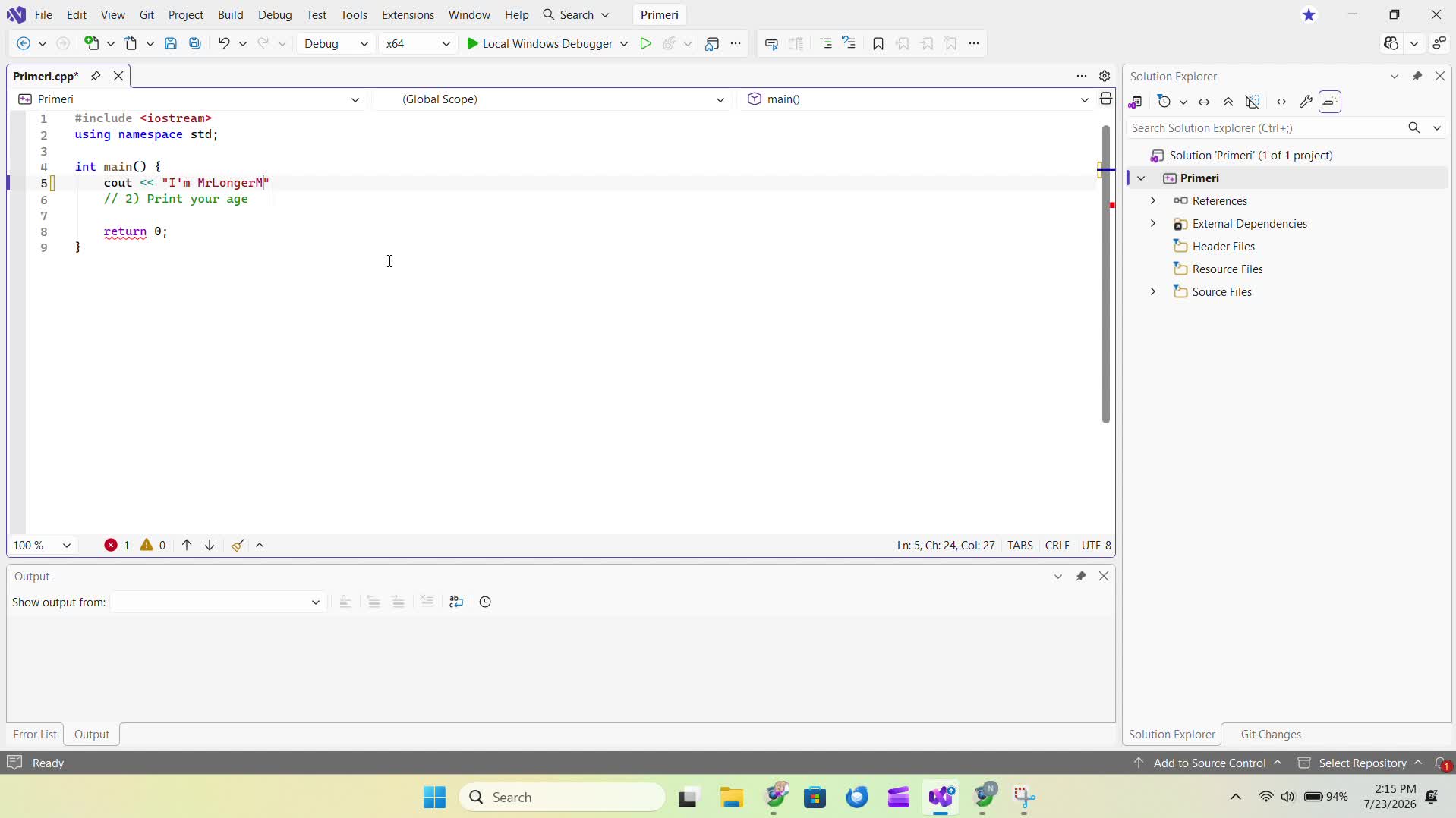Open the Show output from dropdown
This screenshot has height=818, width=1456.
(219, 602)
